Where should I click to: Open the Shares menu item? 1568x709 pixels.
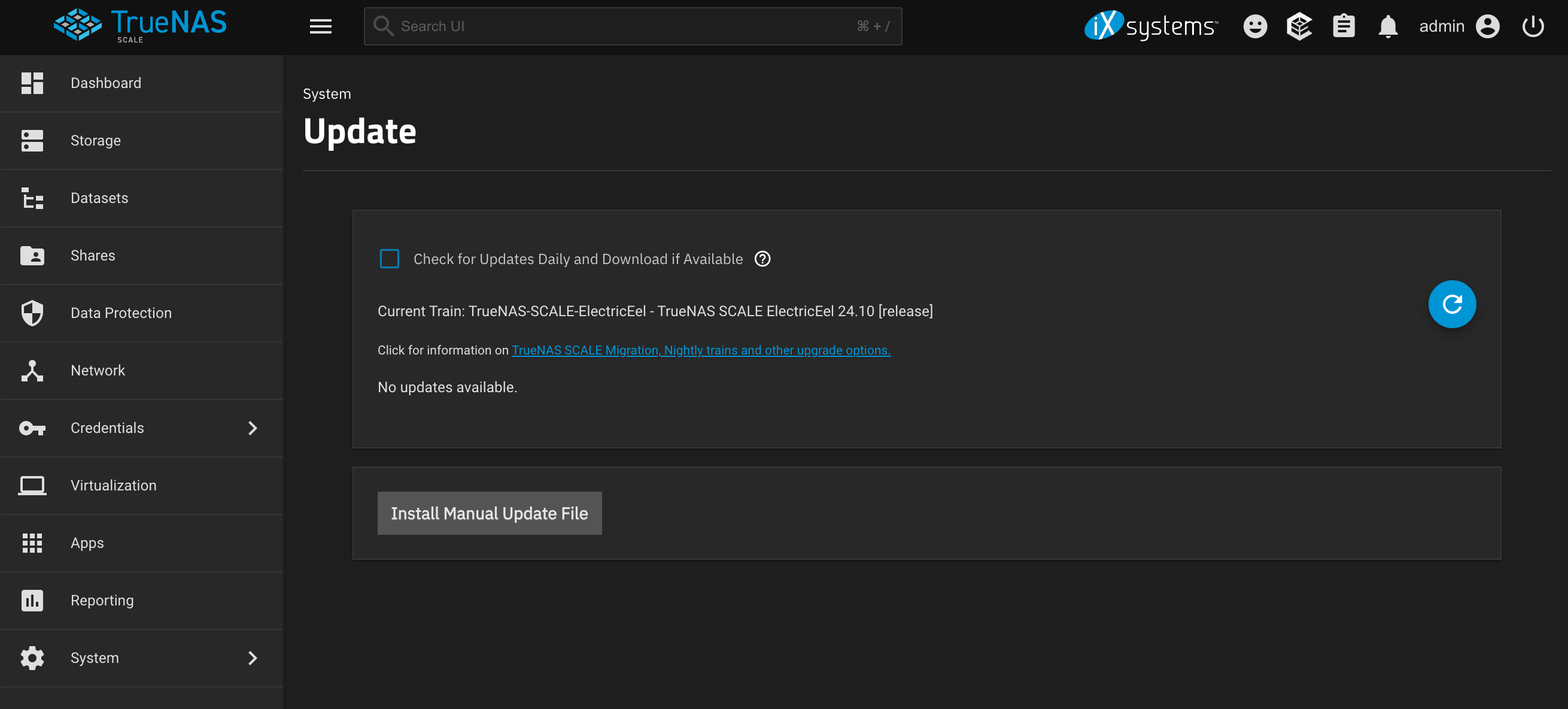pyautogui.click(x=141, y=255)
